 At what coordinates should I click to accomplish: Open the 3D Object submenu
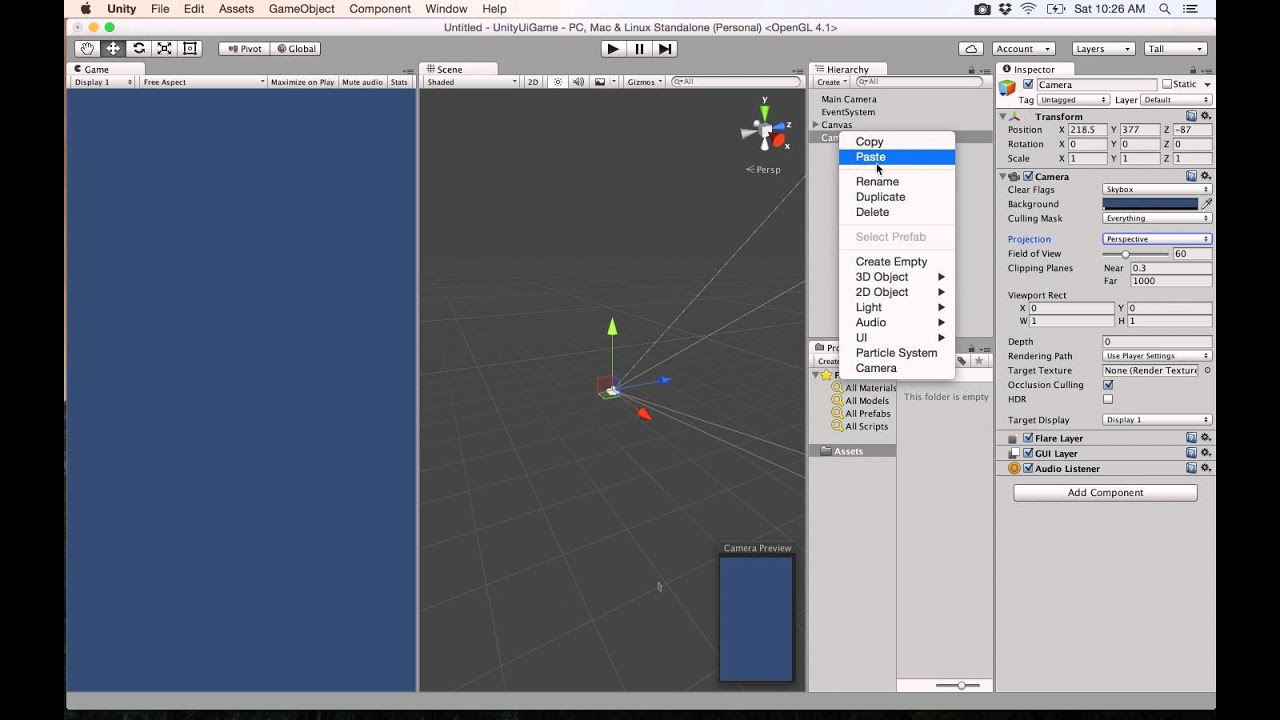point(897,277)
